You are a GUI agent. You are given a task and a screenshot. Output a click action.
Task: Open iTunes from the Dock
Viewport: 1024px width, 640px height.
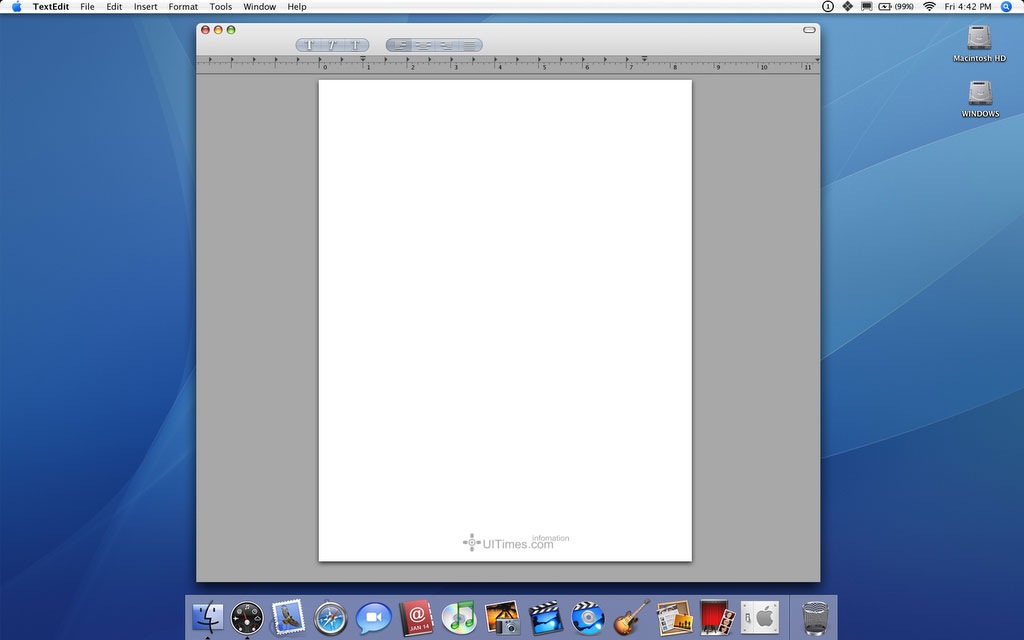(458, 618)
